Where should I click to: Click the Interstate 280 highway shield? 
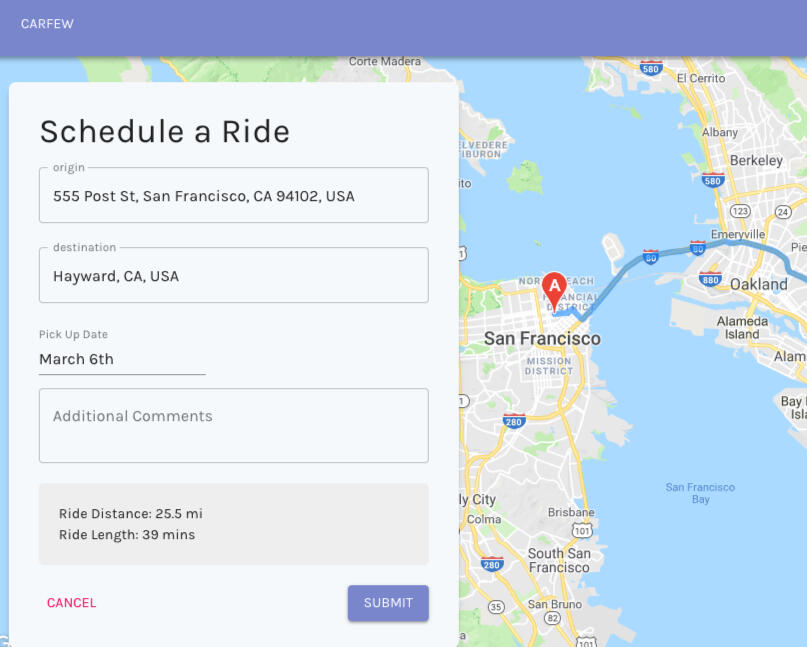click(514, 420)
